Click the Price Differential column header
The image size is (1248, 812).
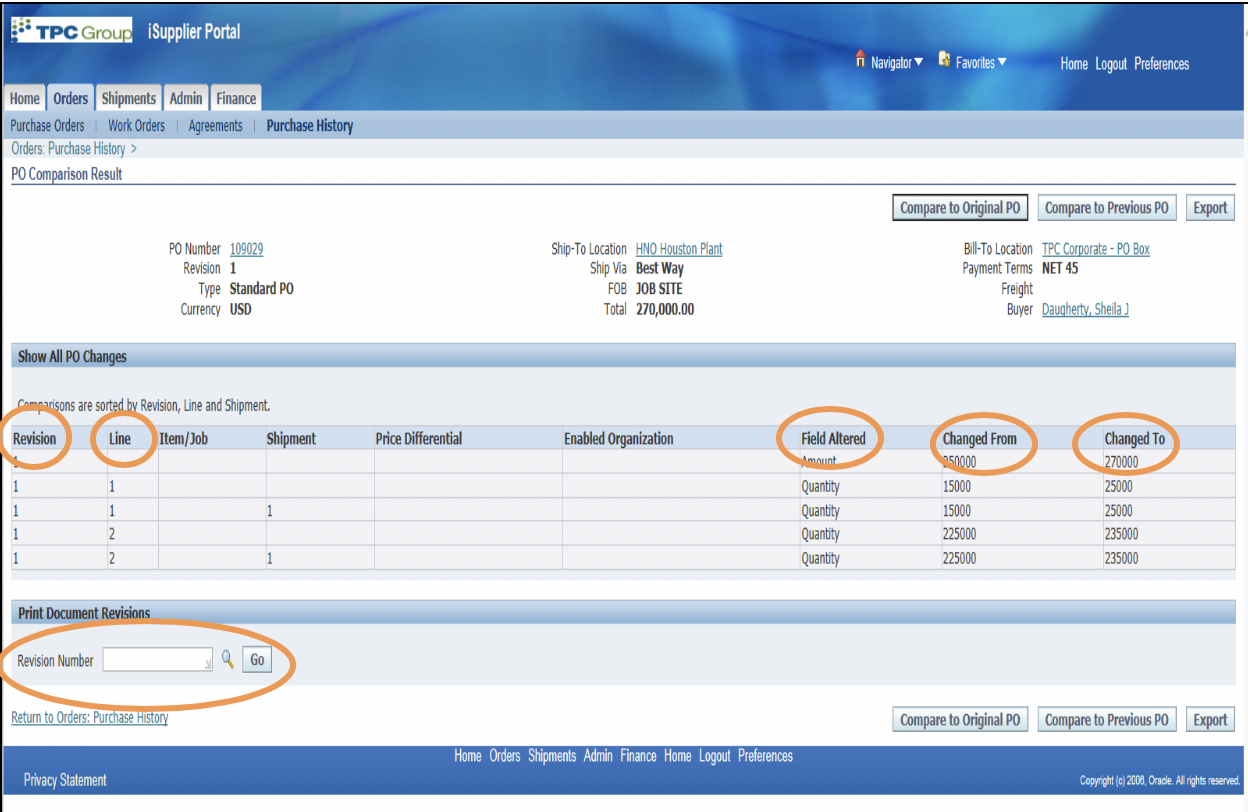click(419, 438)
